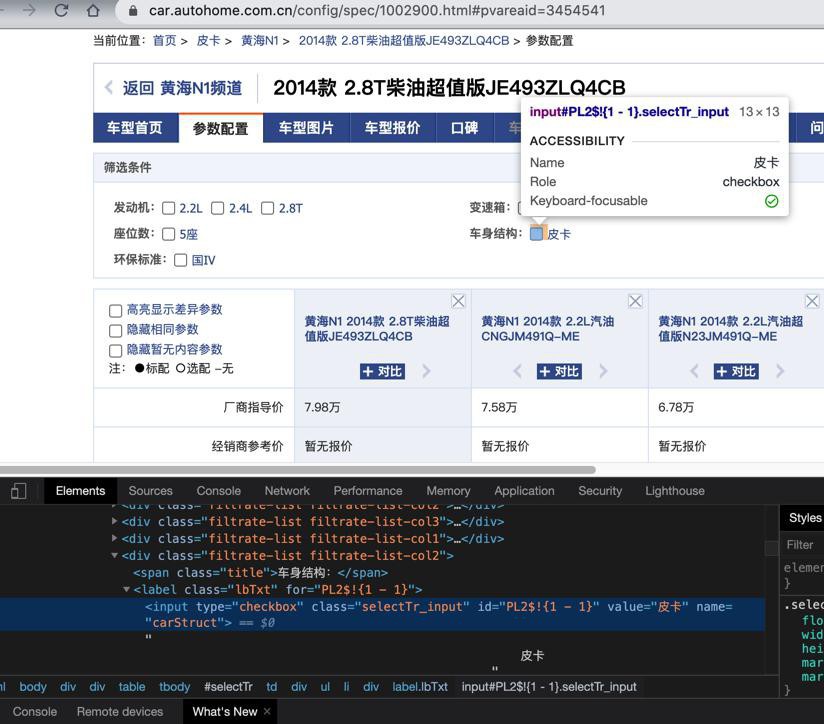Image resolution: width=824 pixels, height=724 pixels.
Task: Switch to DevTools Sources tab
Action: 150,491
